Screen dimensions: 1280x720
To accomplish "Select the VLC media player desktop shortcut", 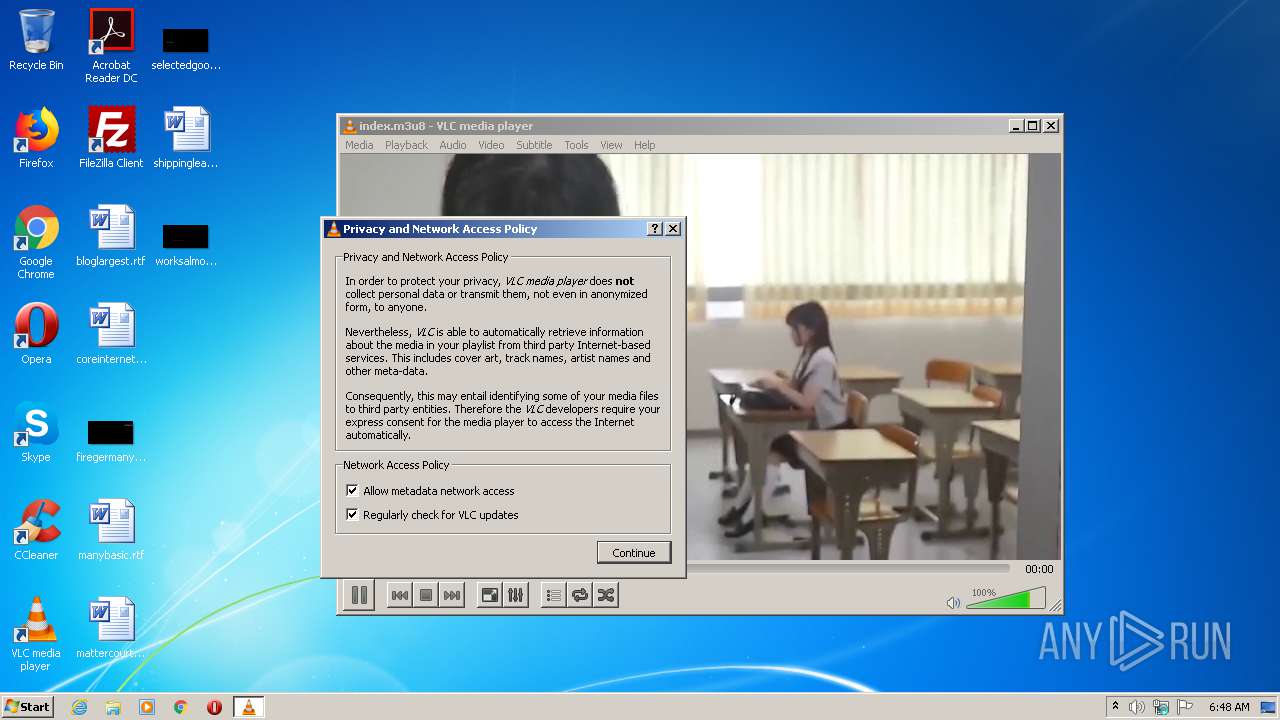I will click(36, 634).
